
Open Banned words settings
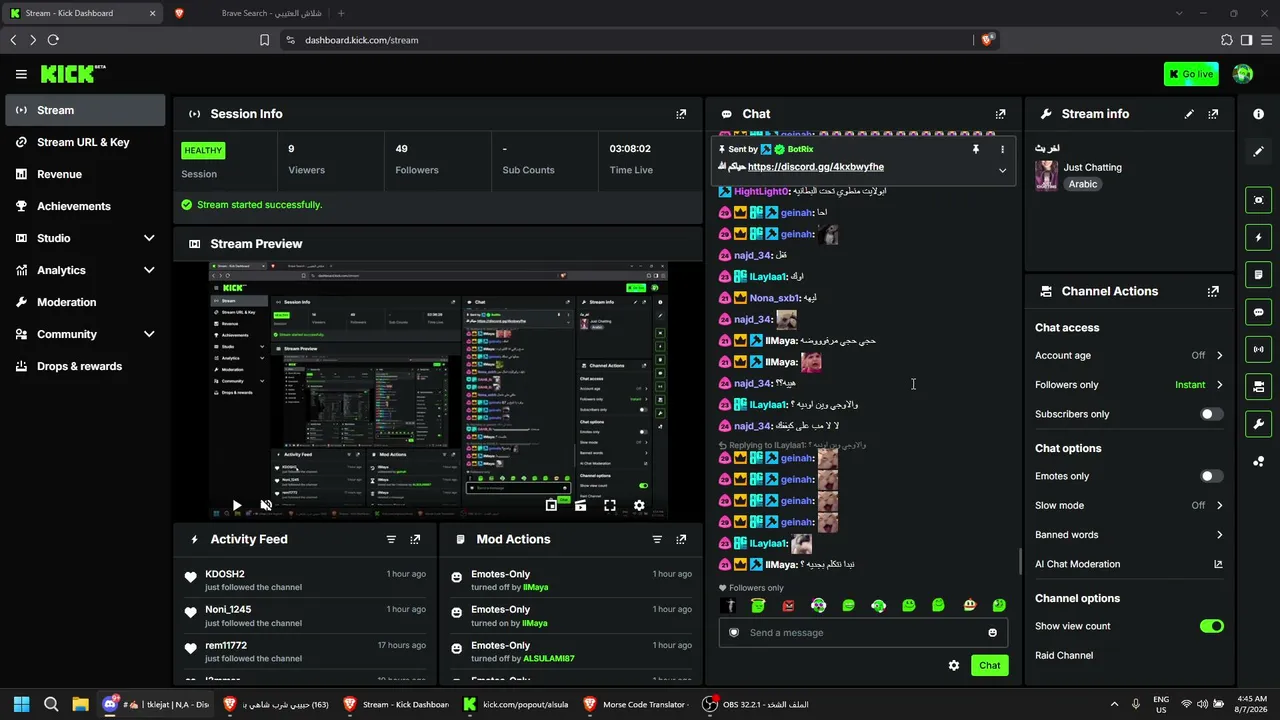pos(1129,535)
